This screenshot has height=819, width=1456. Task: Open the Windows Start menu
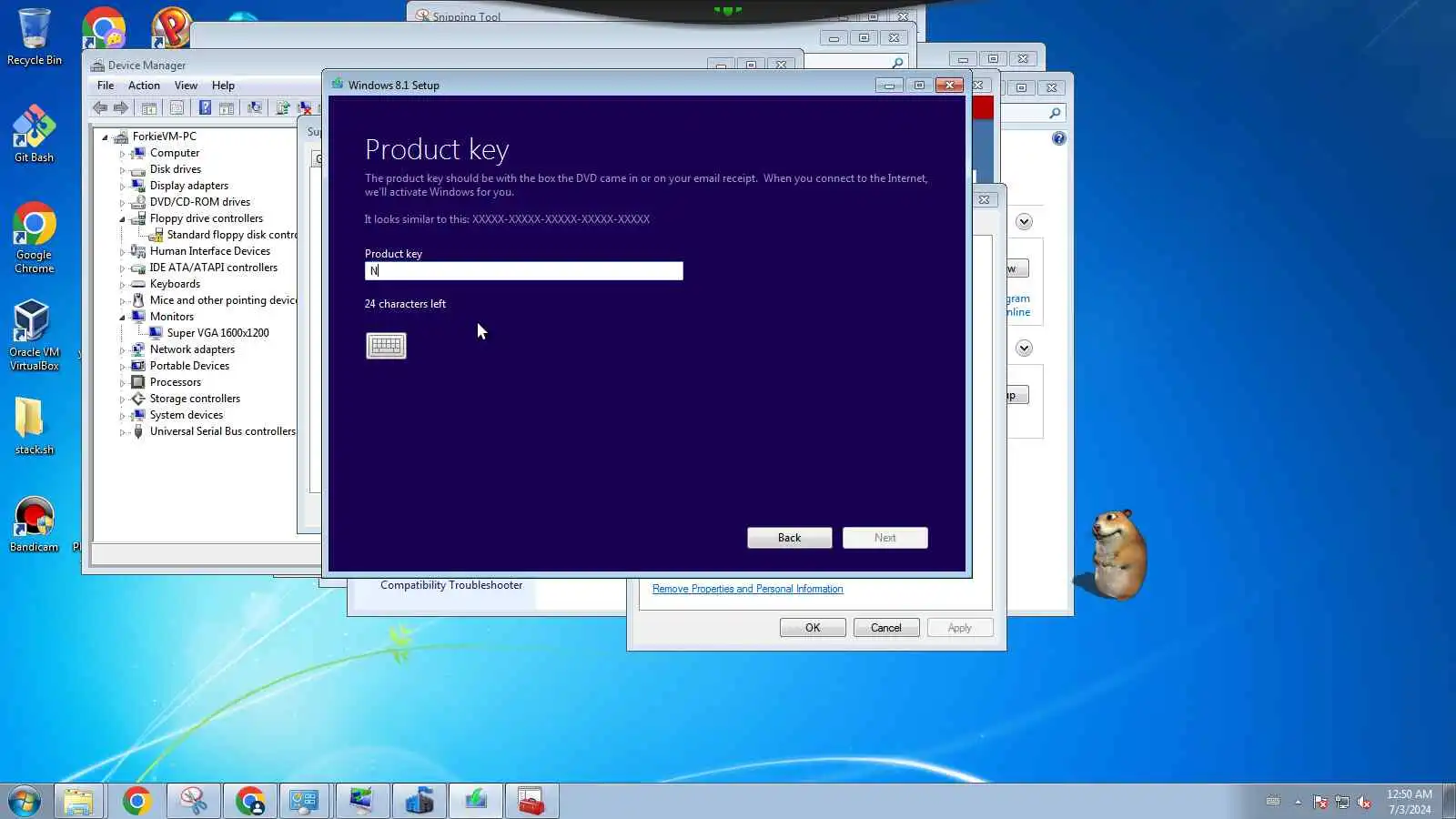click(25, 802)
